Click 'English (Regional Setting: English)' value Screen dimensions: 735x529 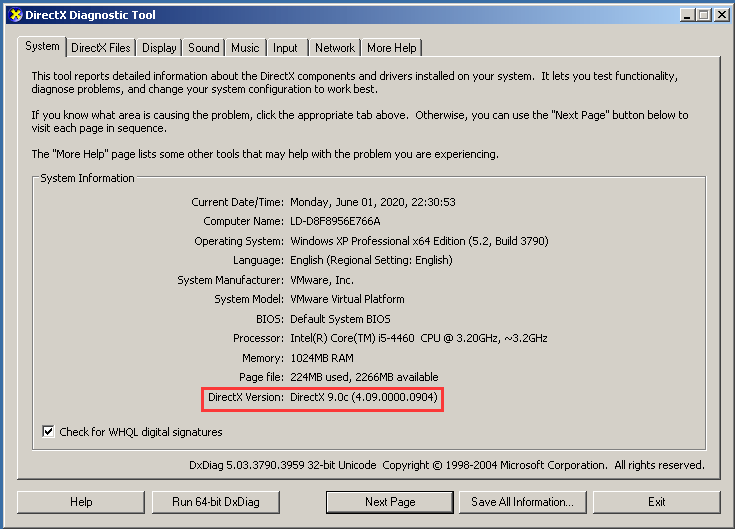371,260
